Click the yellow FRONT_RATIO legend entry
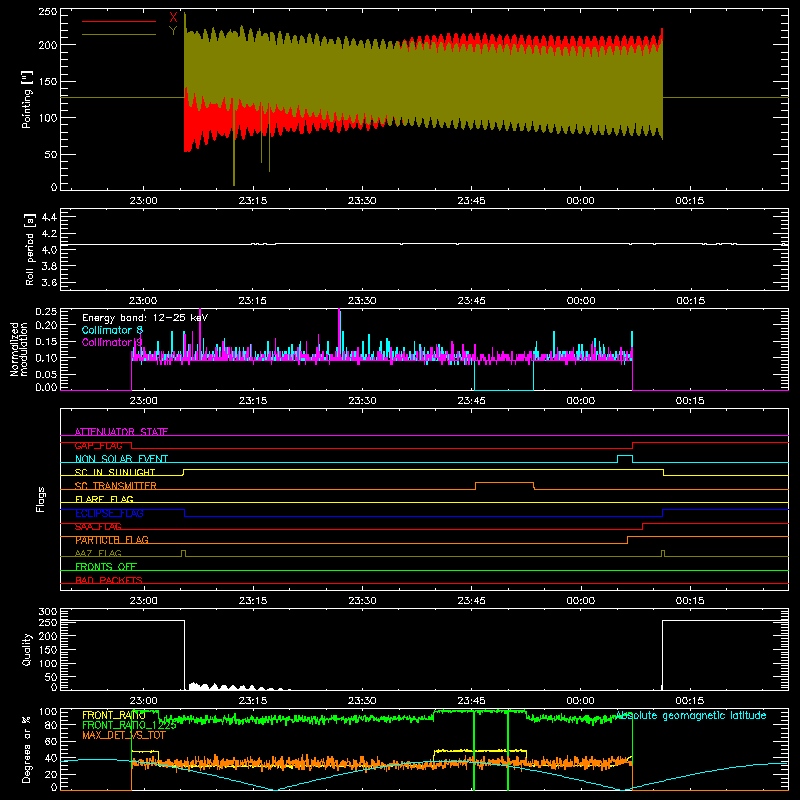This screenshot has height=800, width=800. click(x=114, y=715)
